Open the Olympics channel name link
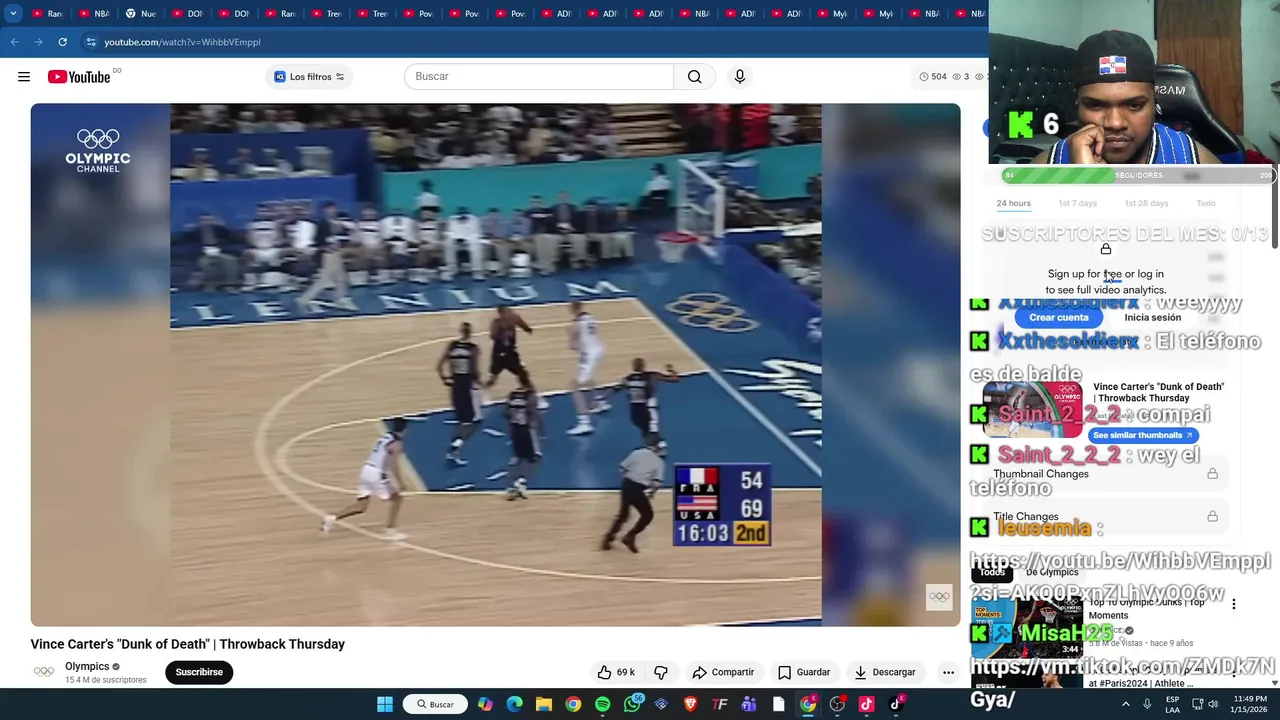 click(87, 666)
